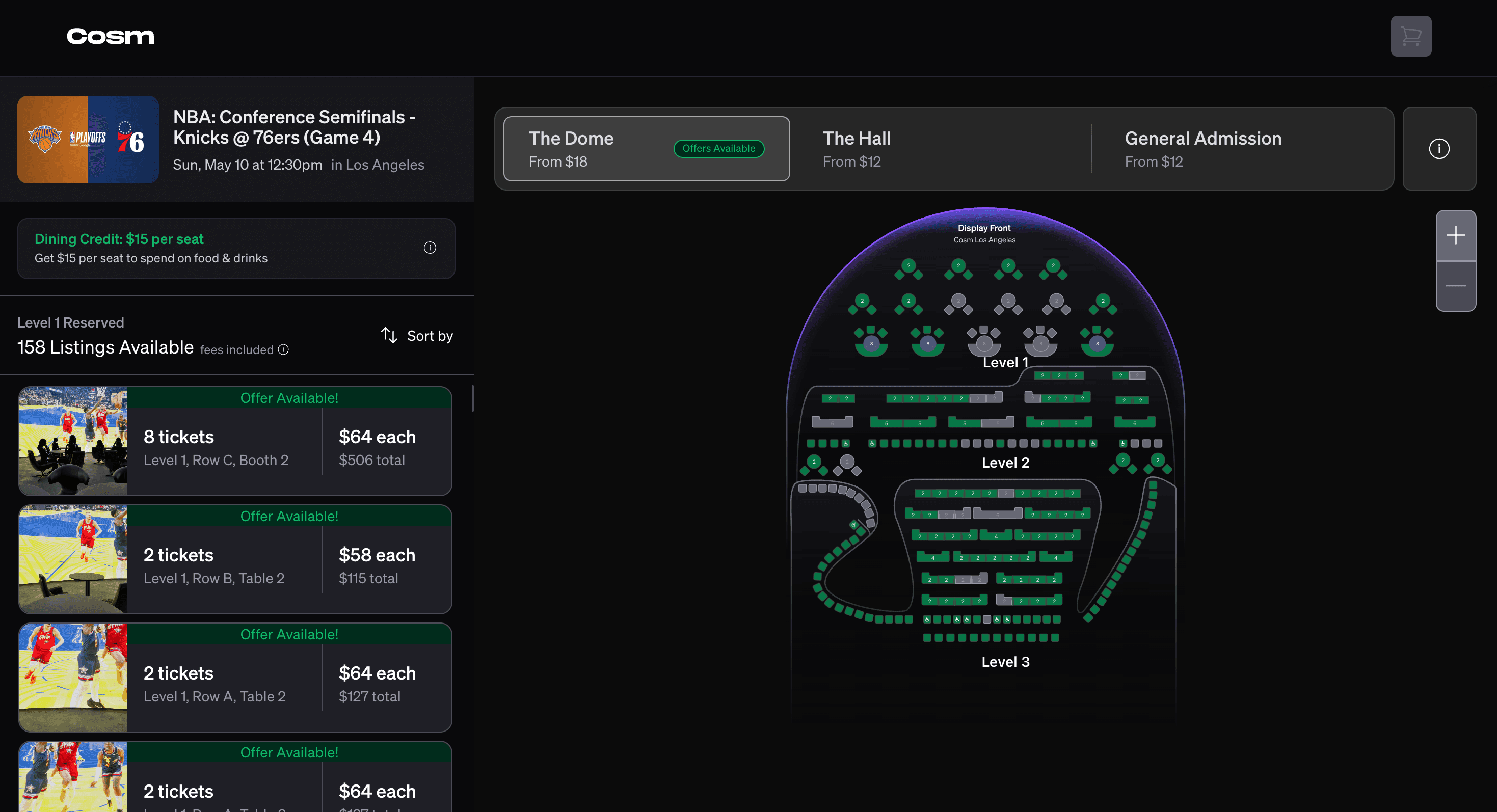Click Offer Available banner on the 8 tickets listing
The image size is (1497, 812).
pos(289,398)
